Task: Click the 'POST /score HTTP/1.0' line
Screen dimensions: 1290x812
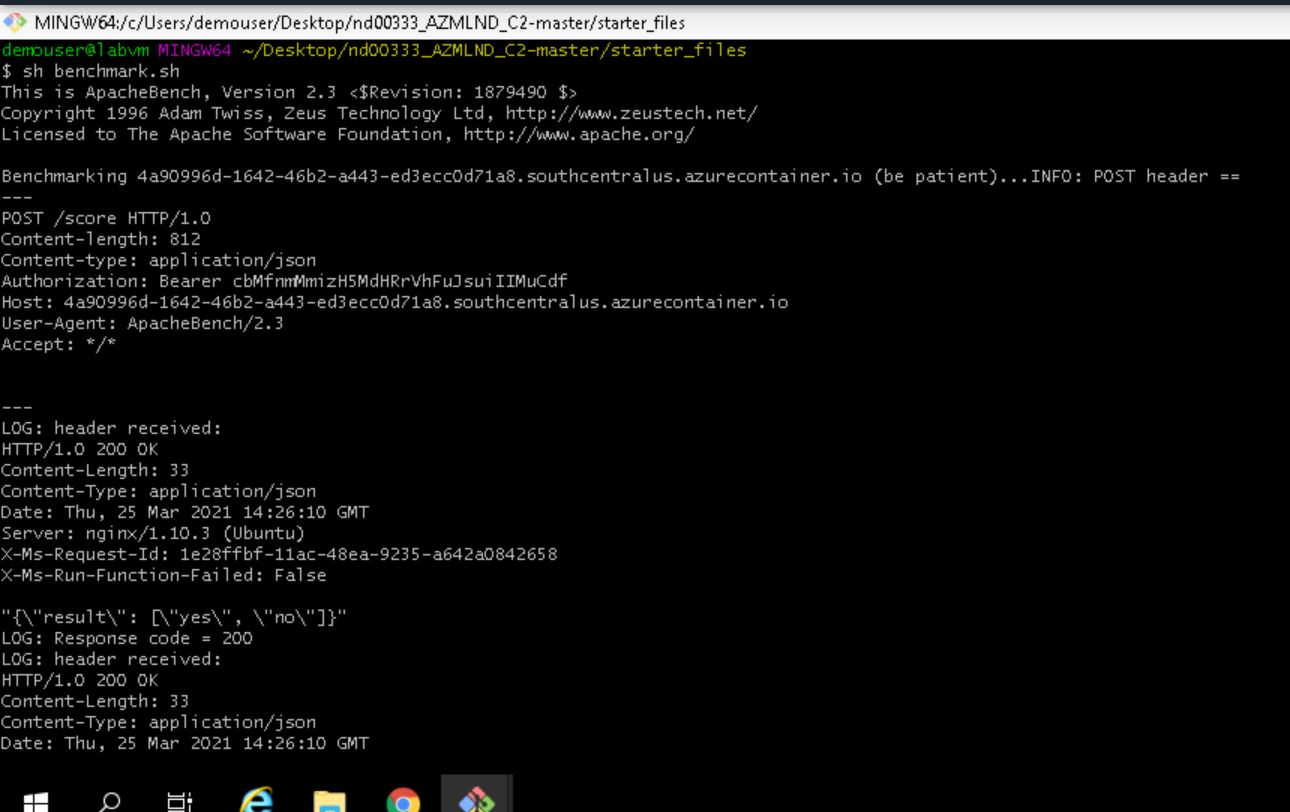Action: 106,218
